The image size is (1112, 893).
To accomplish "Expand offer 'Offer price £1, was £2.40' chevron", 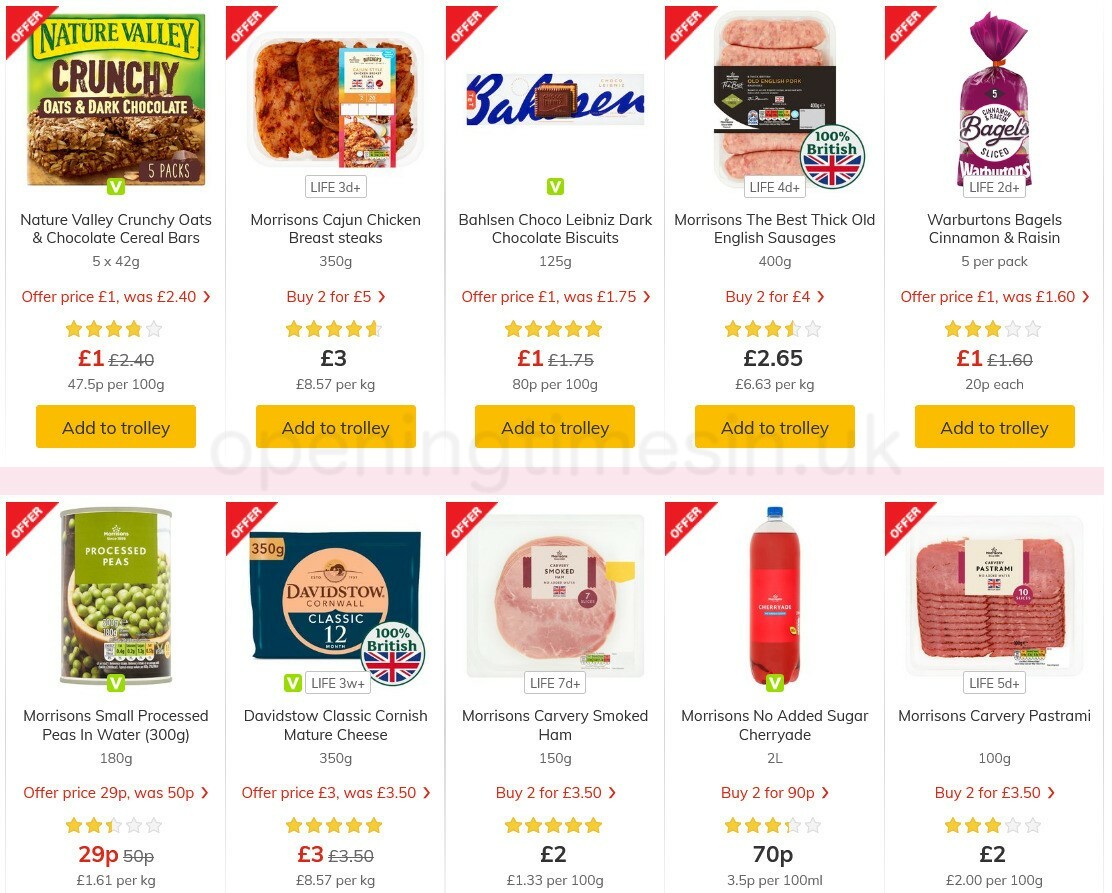I will 206,296.
